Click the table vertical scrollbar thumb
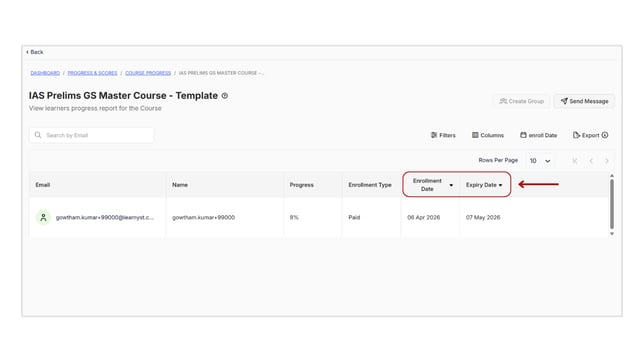The image size is (644, 362). coord(612,204)
